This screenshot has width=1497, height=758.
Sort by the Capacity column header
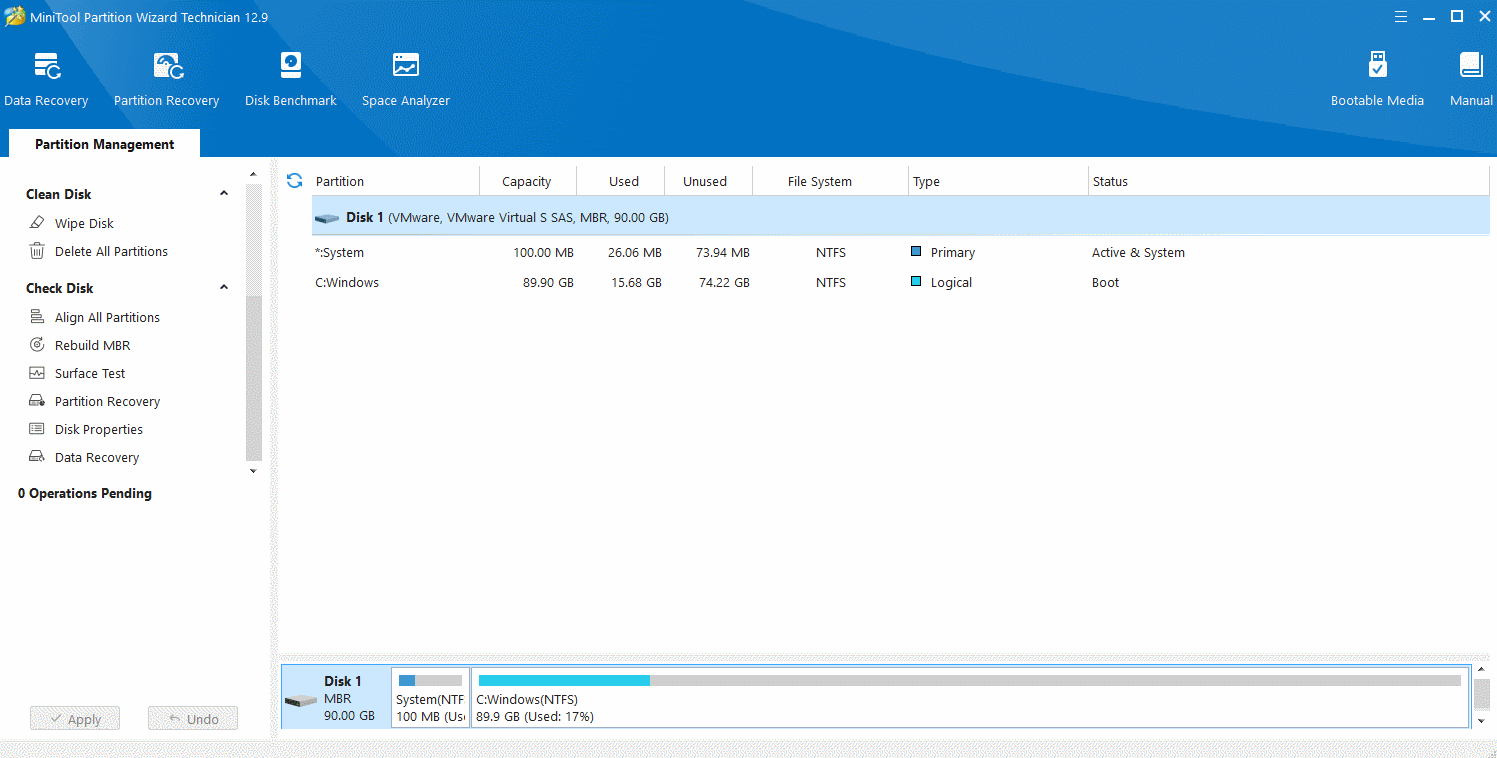click(x=527, y=182)
